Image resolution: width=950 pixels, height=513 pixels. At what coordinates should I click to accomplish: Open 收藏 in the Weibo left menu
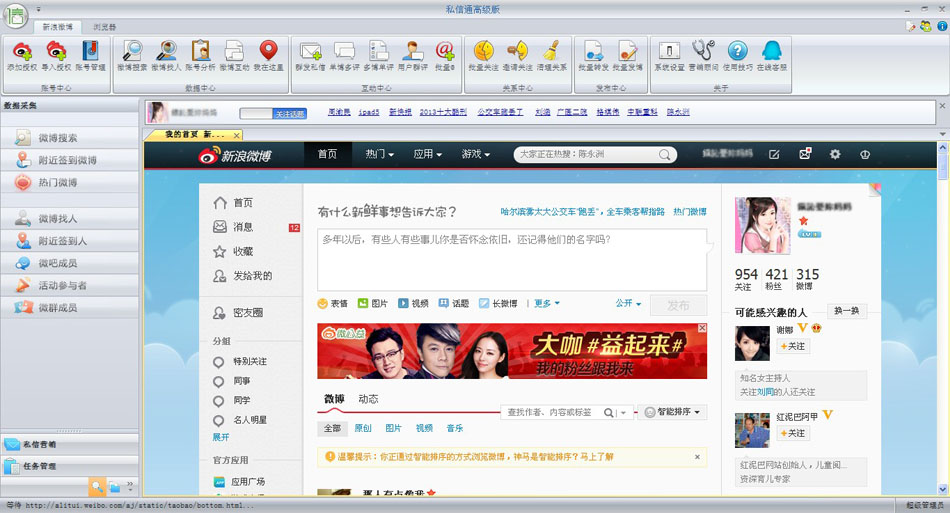[243, 251]
